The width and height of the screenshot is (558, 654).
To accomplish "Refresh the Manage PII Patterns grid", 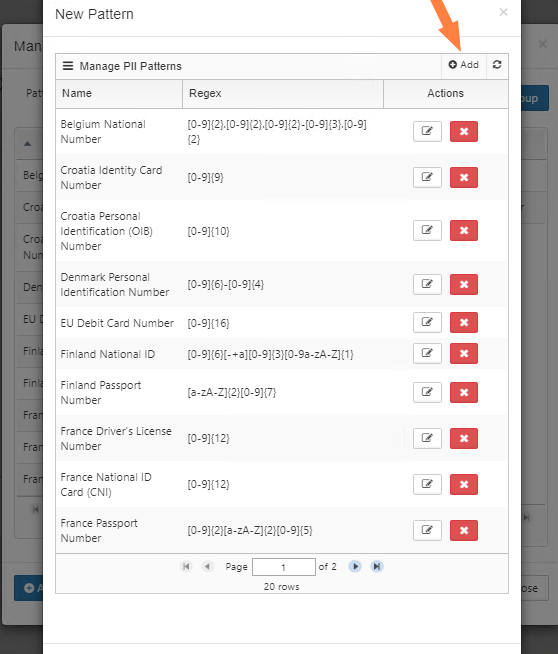I will (x=497, y=65).
